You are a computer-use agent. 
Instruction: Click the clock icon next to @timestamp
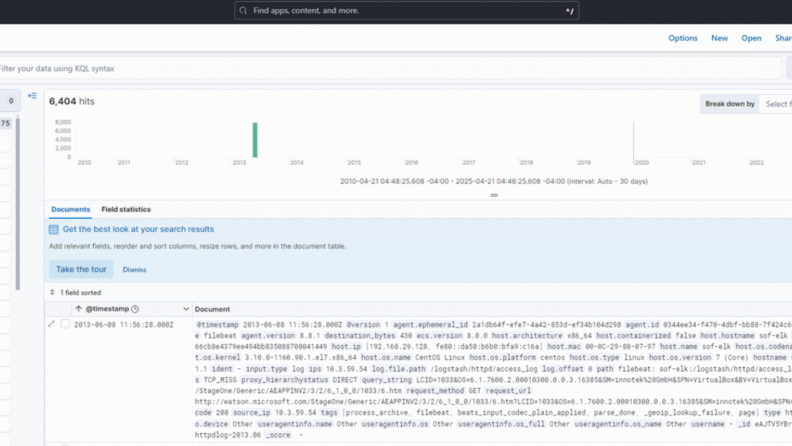(x=135, y=309)
